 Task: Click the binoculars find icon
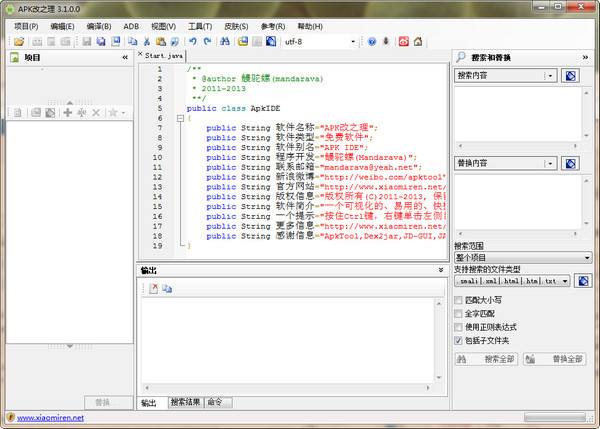point(225,41)
